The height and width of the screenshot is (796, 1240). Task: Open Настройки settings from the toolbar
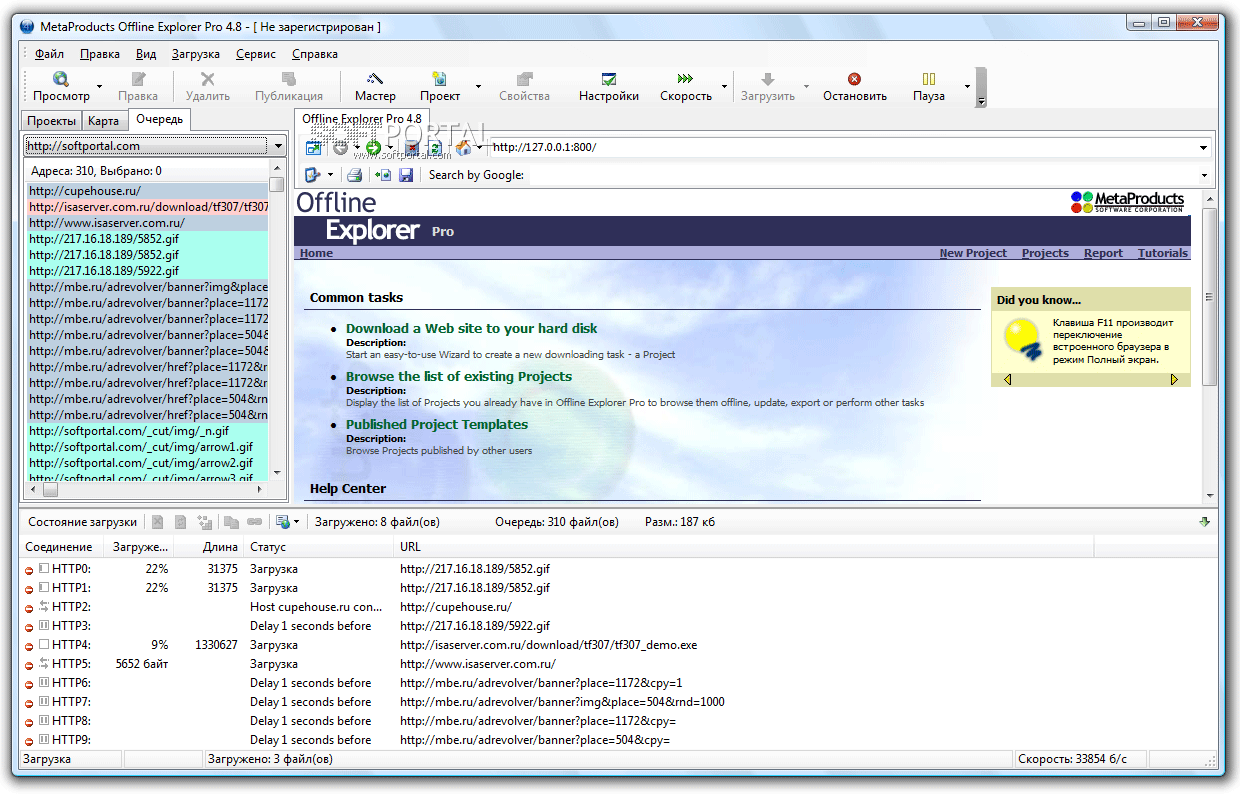pyautogui.click(x=608, y=86)
